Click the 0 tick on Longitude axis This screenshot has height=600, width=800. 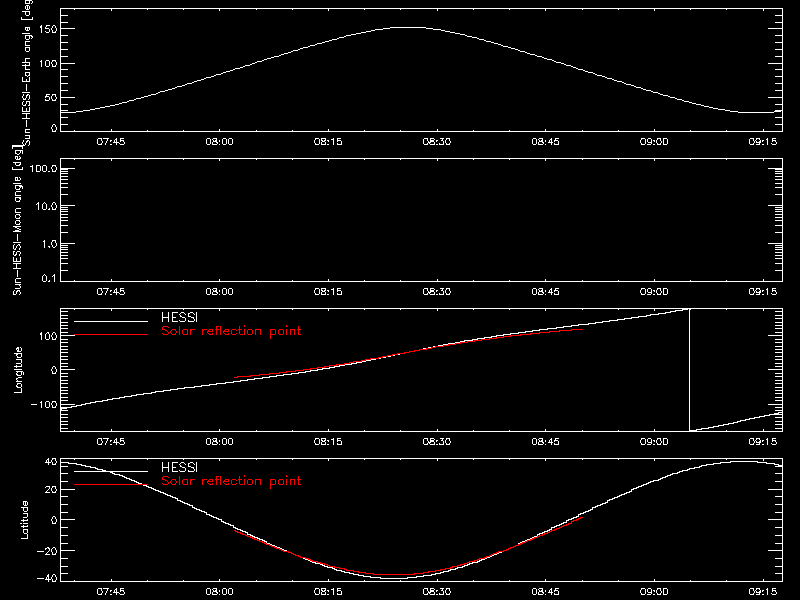click(54, 370)
